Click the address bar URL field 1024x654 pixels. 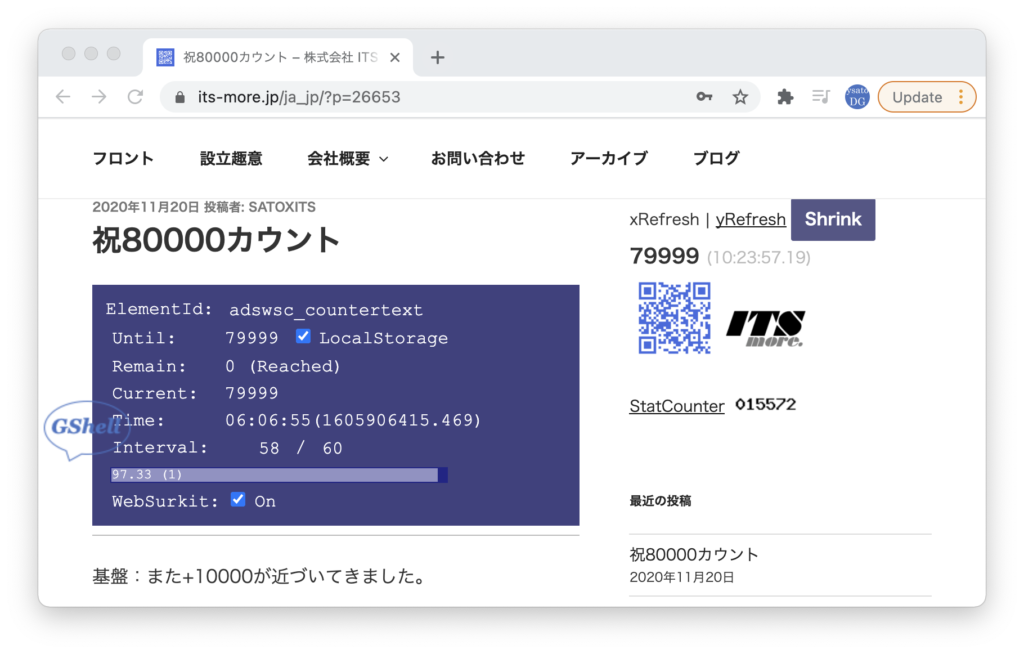(420, 97)
